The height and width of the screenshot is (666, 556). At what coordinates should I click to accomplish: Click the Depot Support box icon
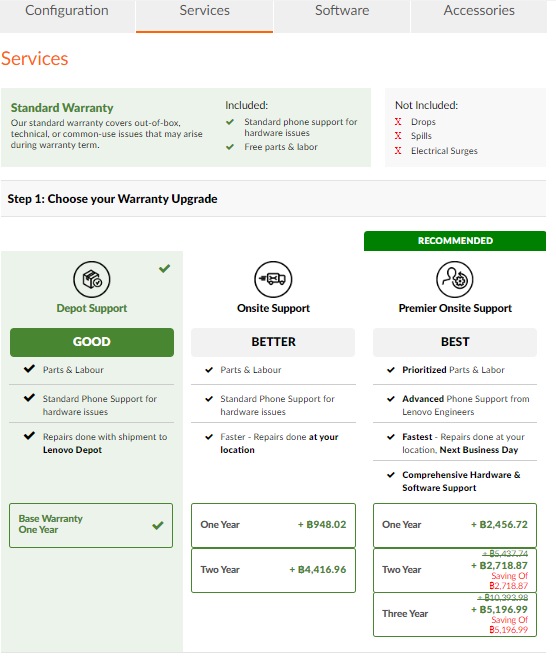tap(92, 279)
